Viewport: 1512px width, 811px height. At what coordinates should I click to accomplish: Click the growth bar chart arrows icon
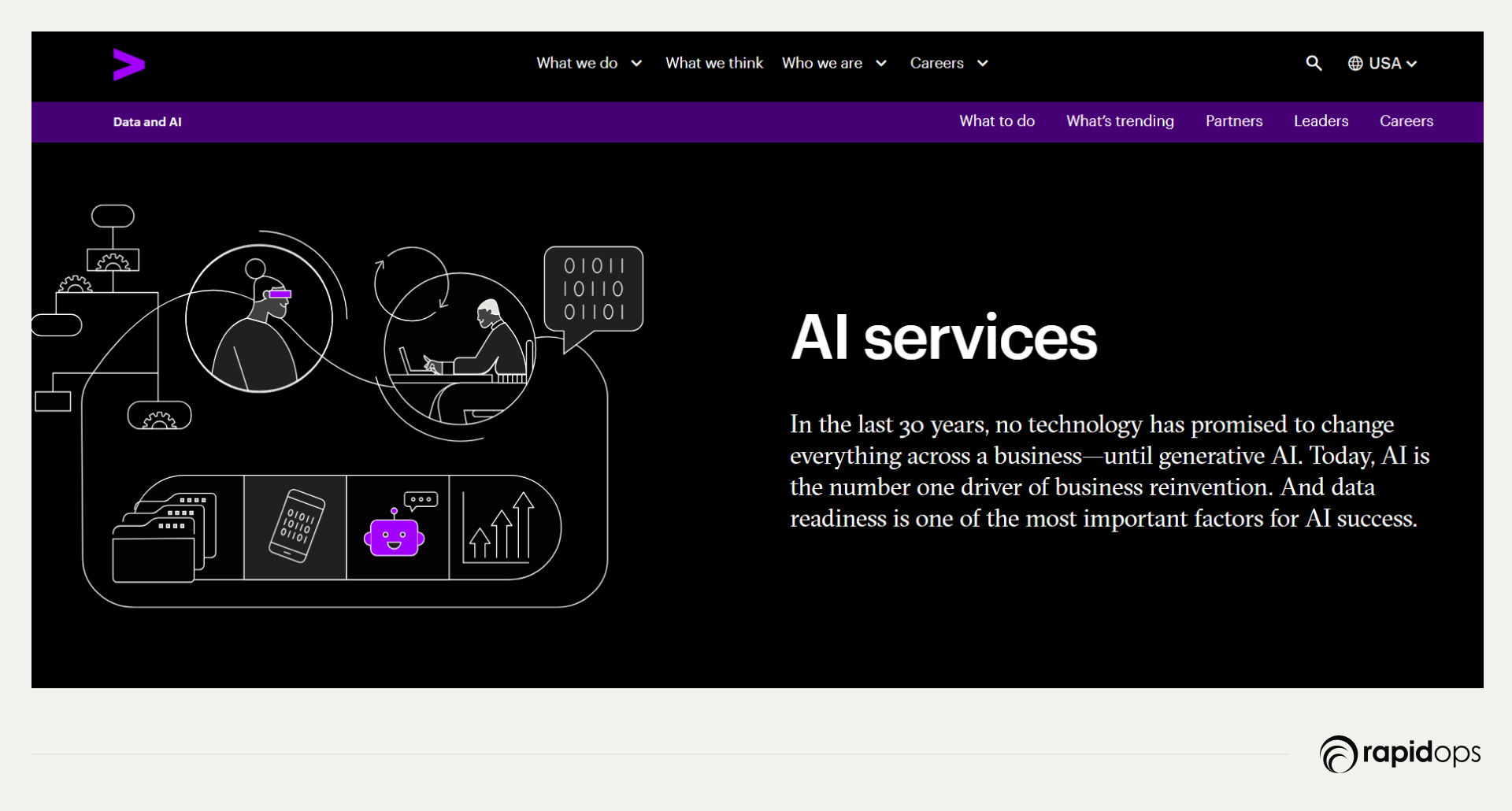499,528
